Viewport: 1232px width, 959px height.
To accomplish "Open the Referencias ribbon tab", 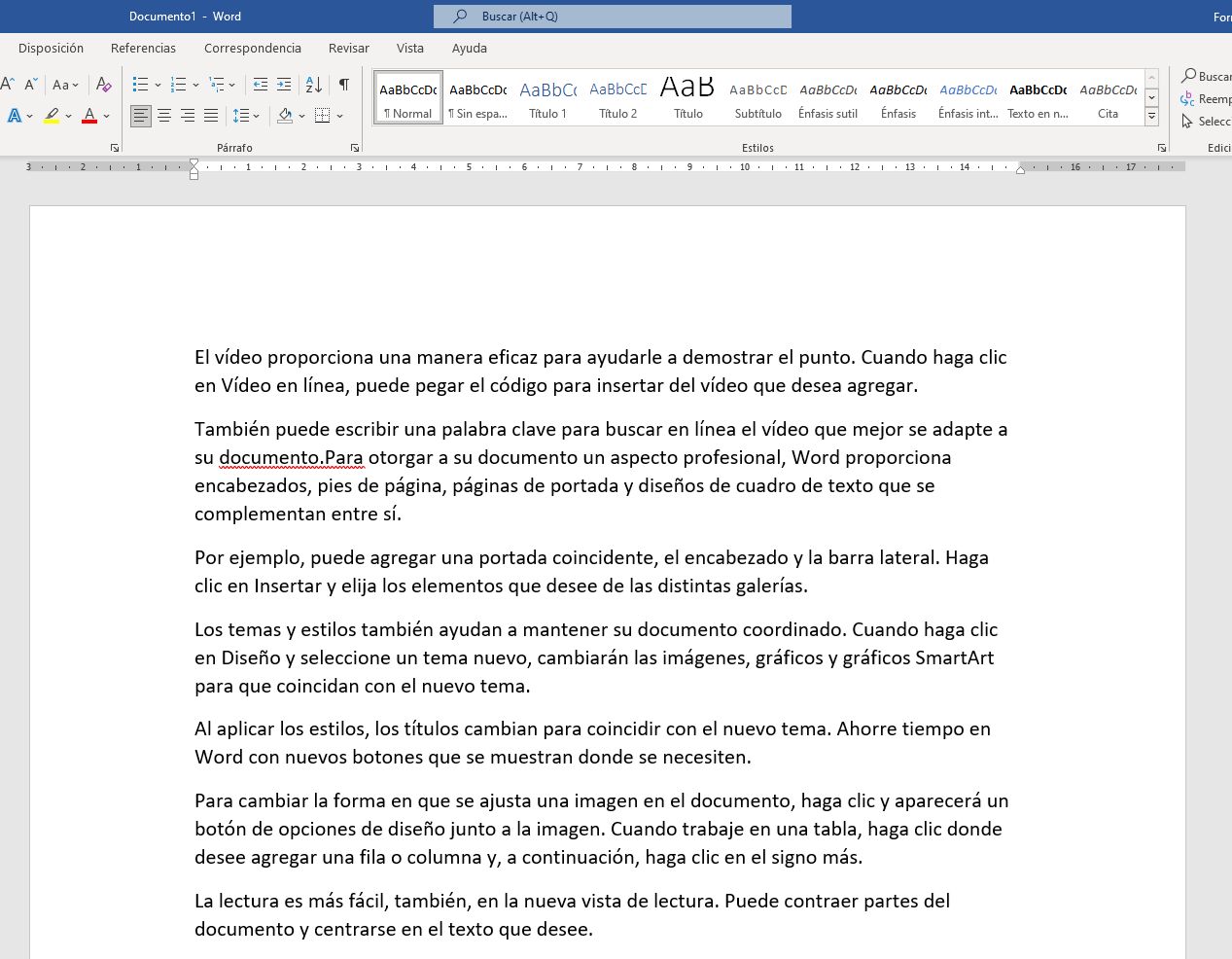I will pyautogui.click(x=143, y=48).
